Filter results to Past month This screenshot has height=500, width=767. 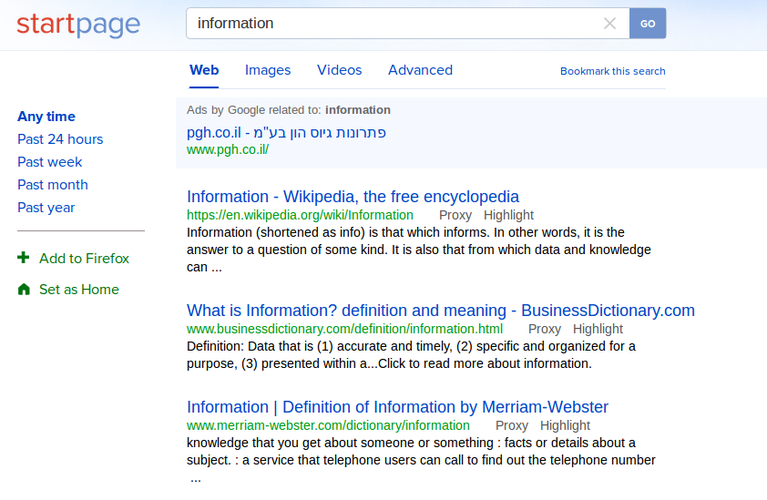click(x=53, y=185)
